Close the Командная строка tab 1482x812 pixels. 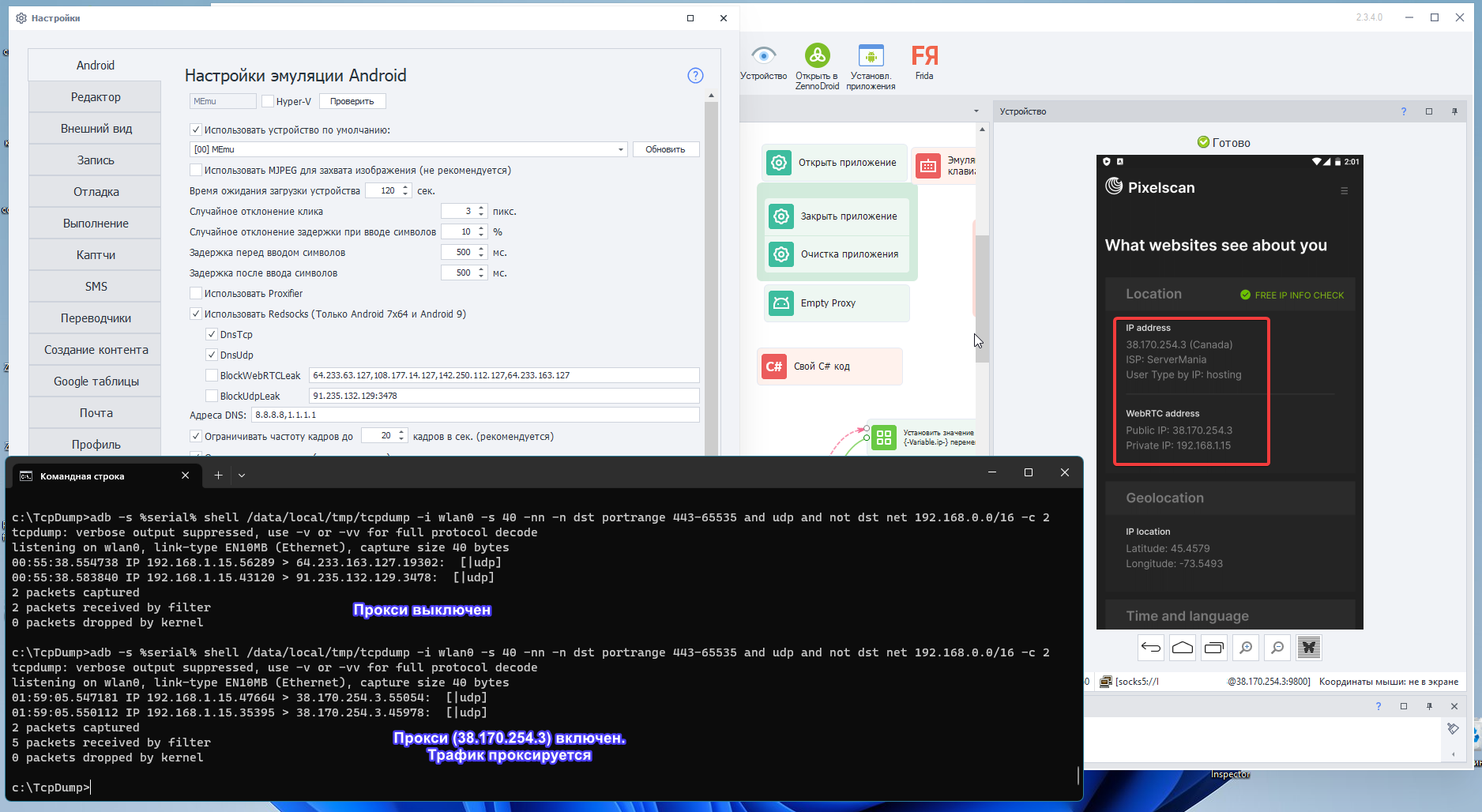pyautogui.click(x=186, y=476)
